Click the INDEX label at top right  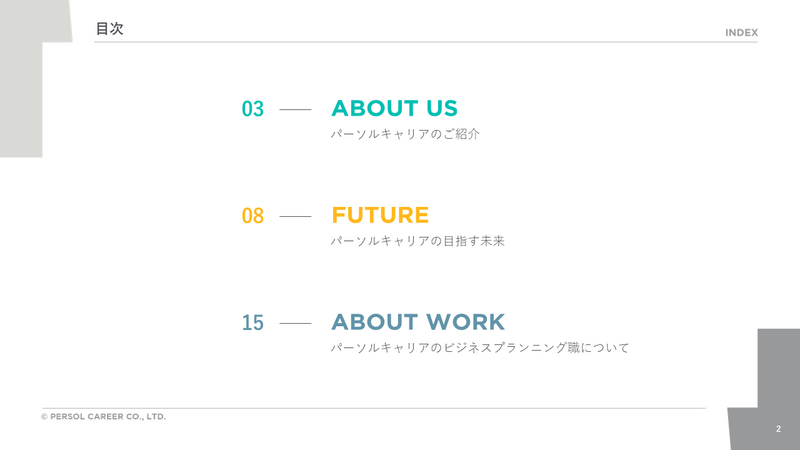741,33
